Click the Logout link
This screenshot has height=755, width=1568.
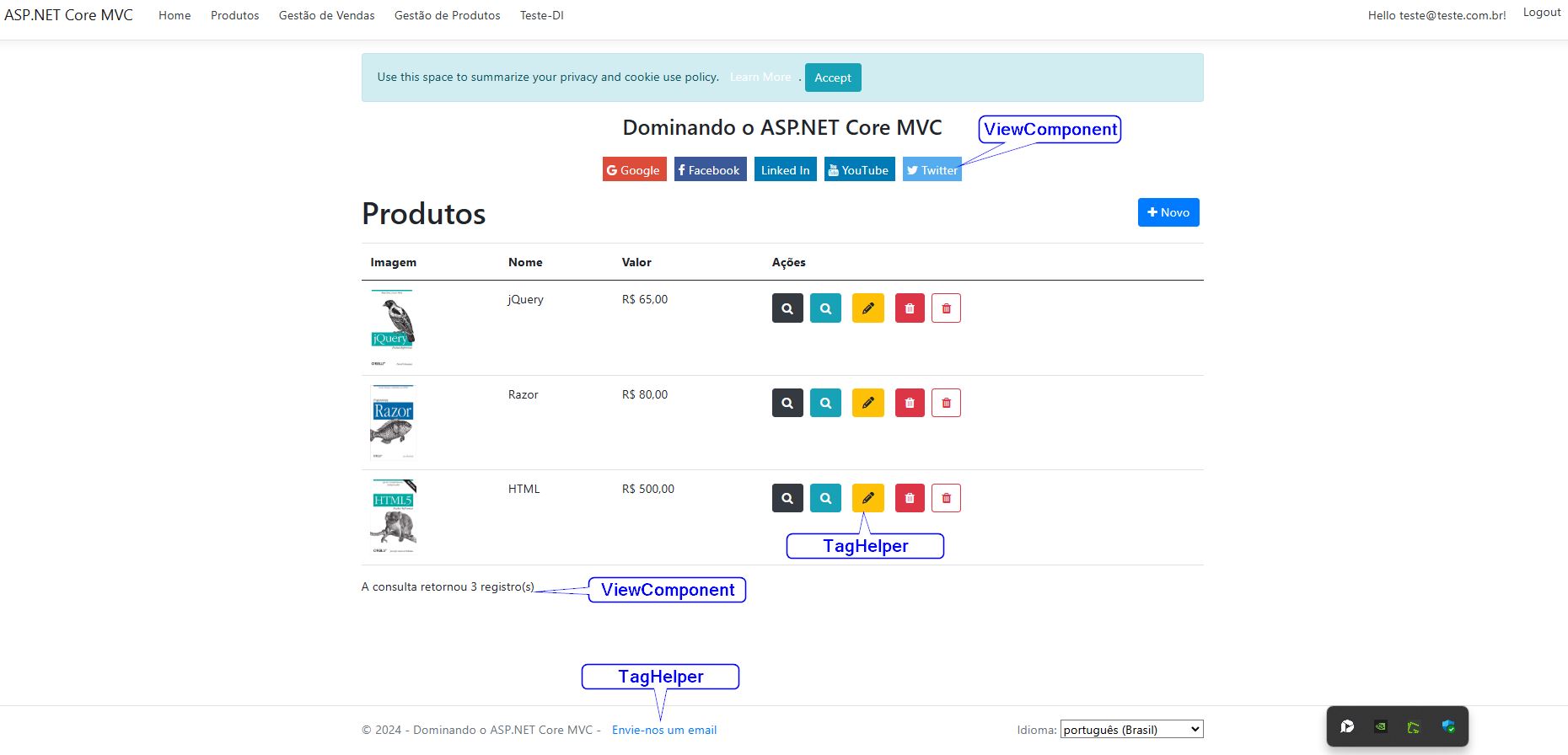[x=1541, y=13]
